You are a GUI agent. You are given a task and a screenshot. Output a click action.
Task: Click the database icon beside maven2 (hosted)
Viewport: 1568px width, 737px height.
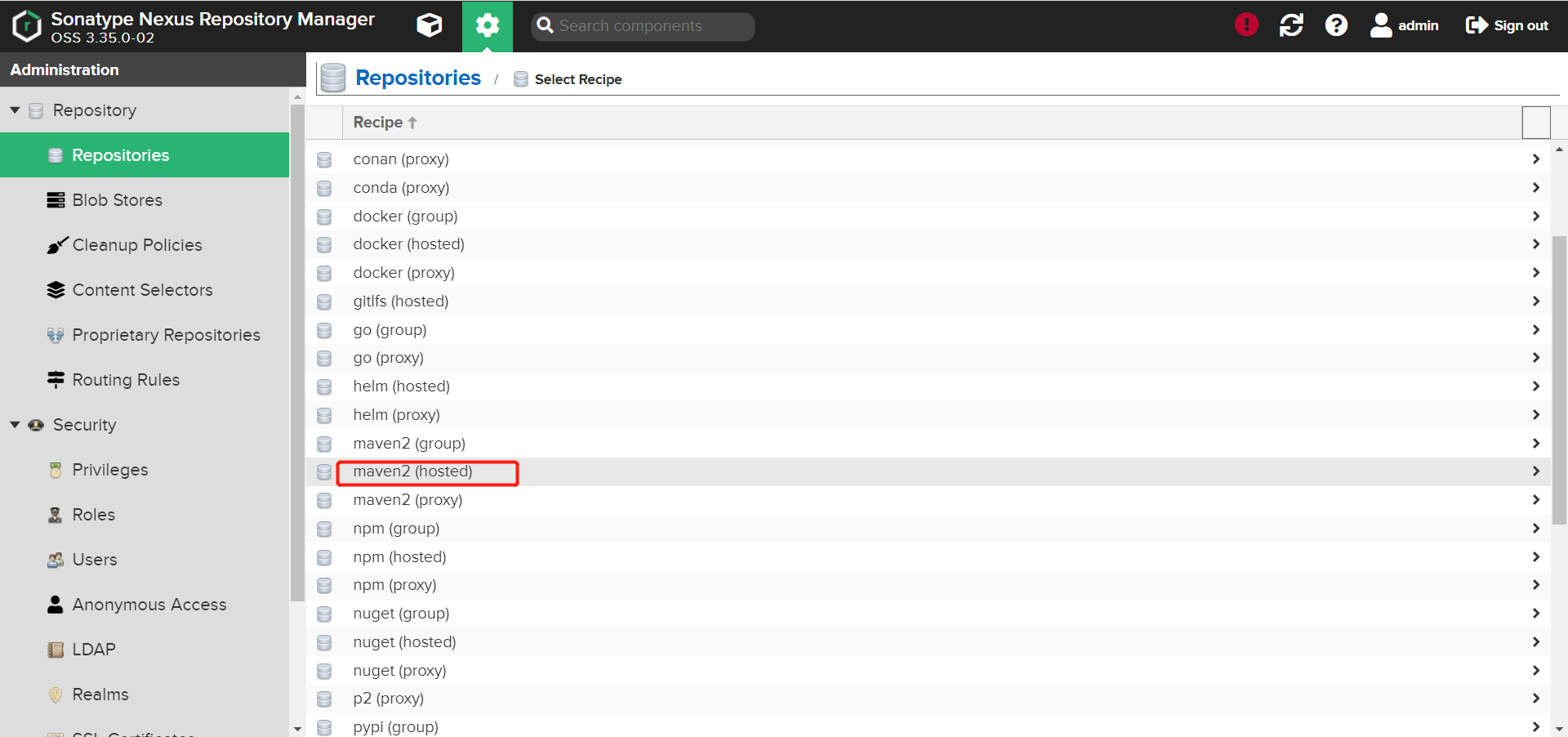pos(324,471)
